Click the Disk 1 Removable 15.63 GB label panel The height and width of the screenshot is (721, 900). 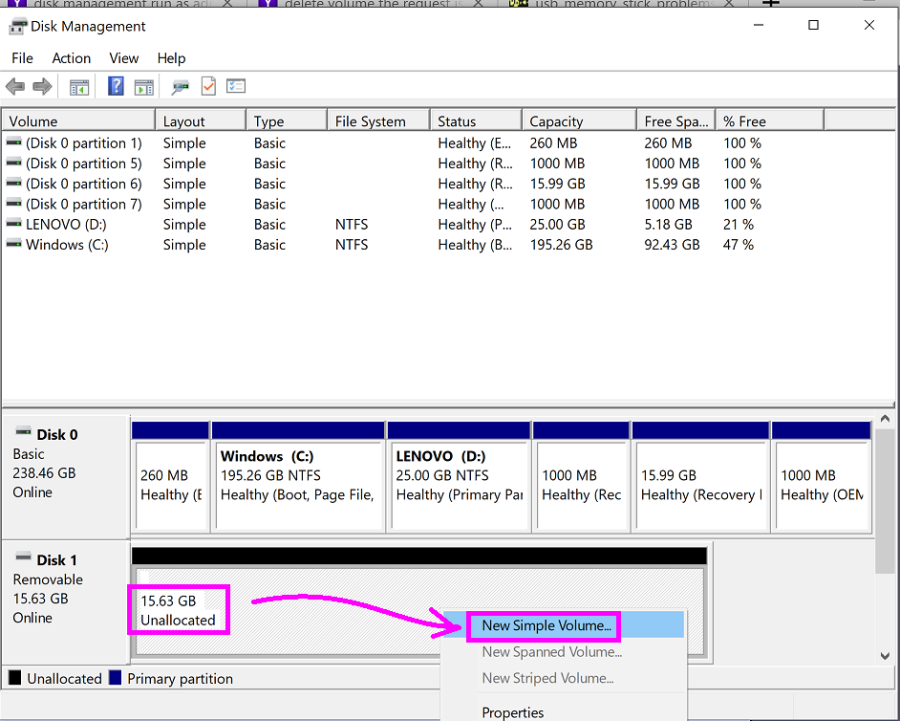[65, 600]
